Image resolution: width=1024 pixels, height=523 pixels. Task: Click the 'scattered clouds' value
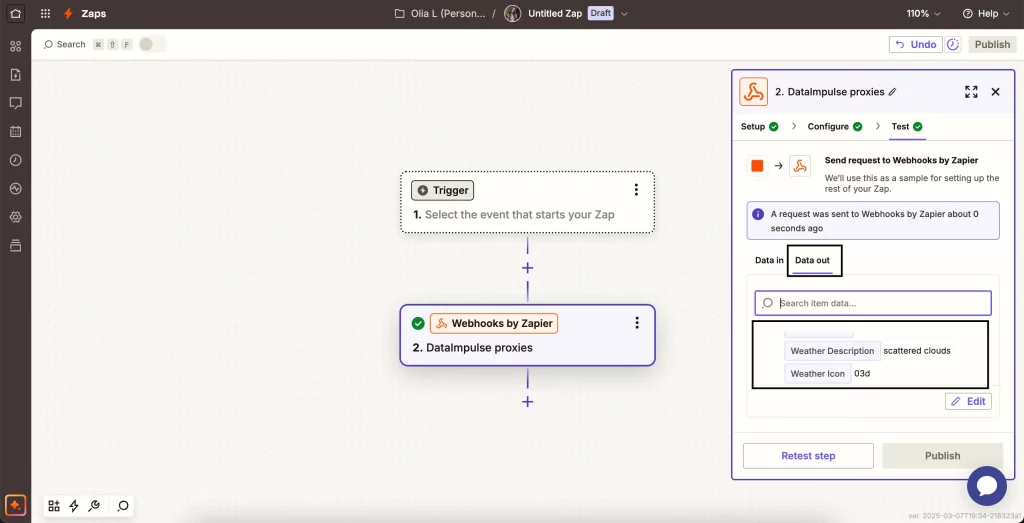pyautogui.click(x=917, y=351)
